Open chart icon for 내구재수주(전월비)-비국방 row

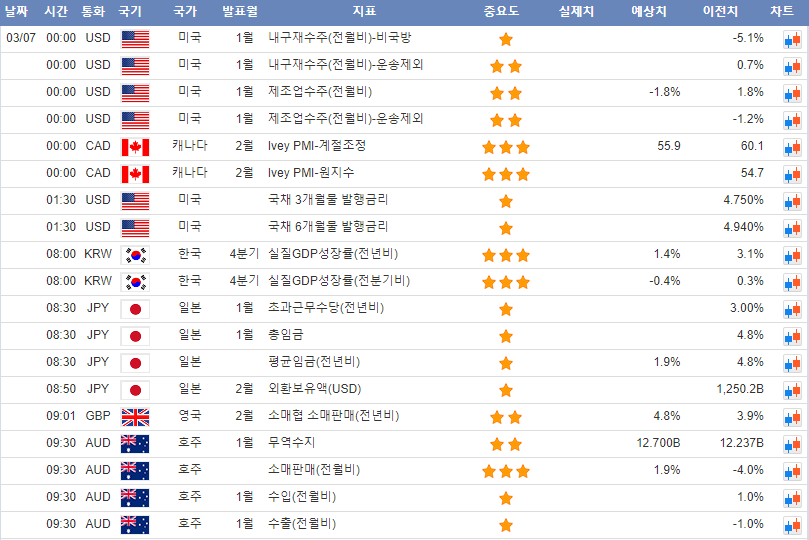pos(791,39)
